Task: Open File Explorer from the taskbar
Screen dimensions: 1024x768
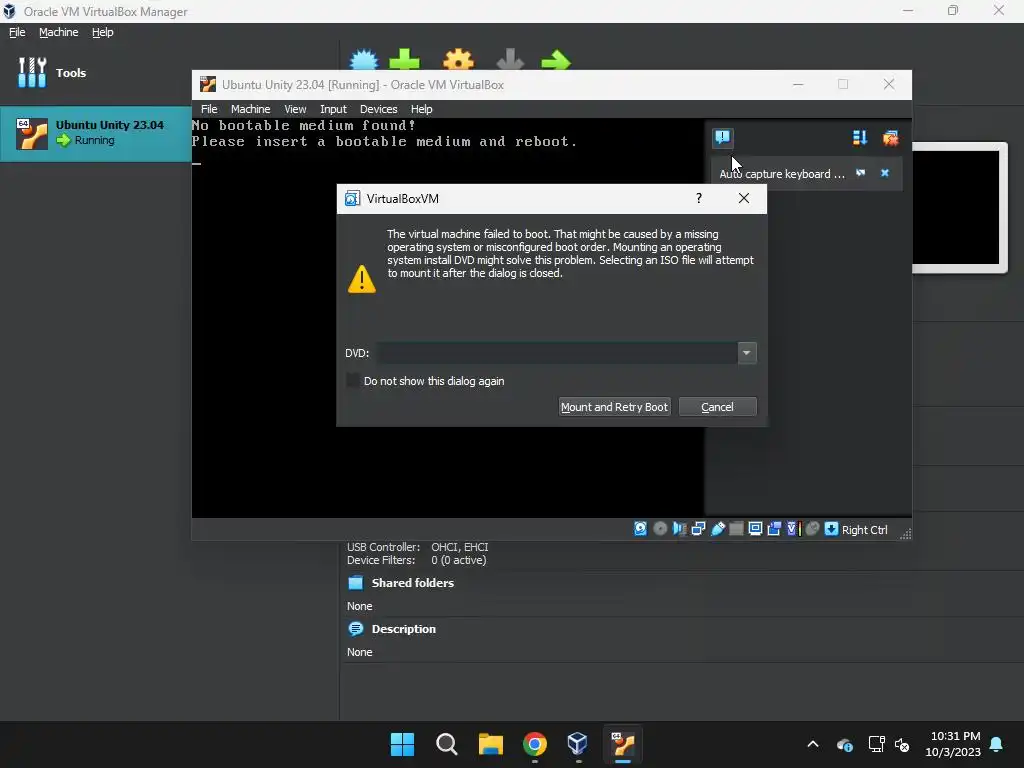Action: (490, 744)
